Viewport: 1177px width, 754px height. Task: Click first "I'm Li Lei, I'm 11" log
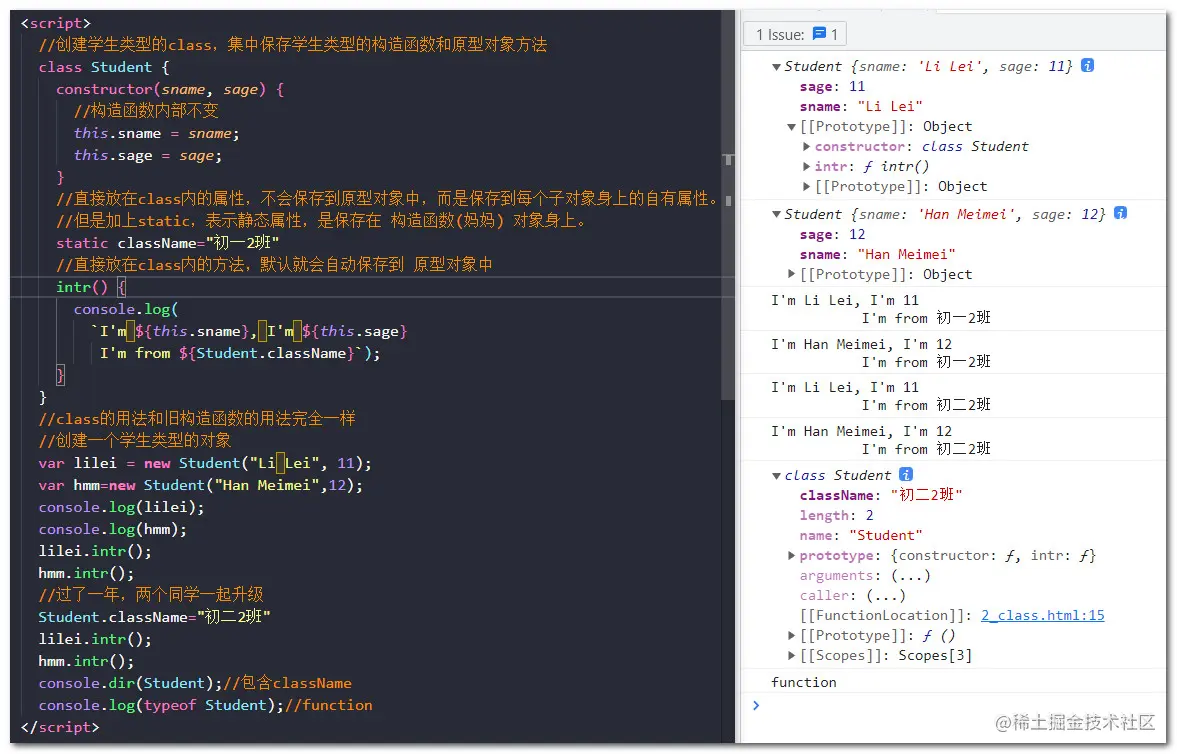844,300
